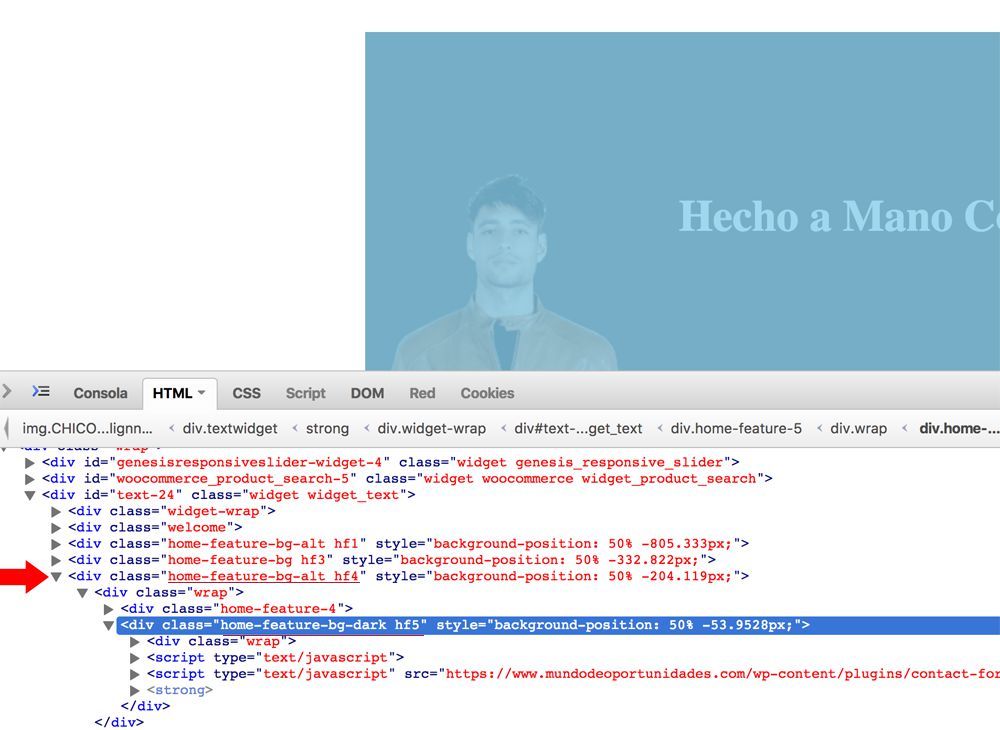Expand home-feature-bg-alt hf1 node
This screenshot has height=730, width=1000.
pos(55,544)
